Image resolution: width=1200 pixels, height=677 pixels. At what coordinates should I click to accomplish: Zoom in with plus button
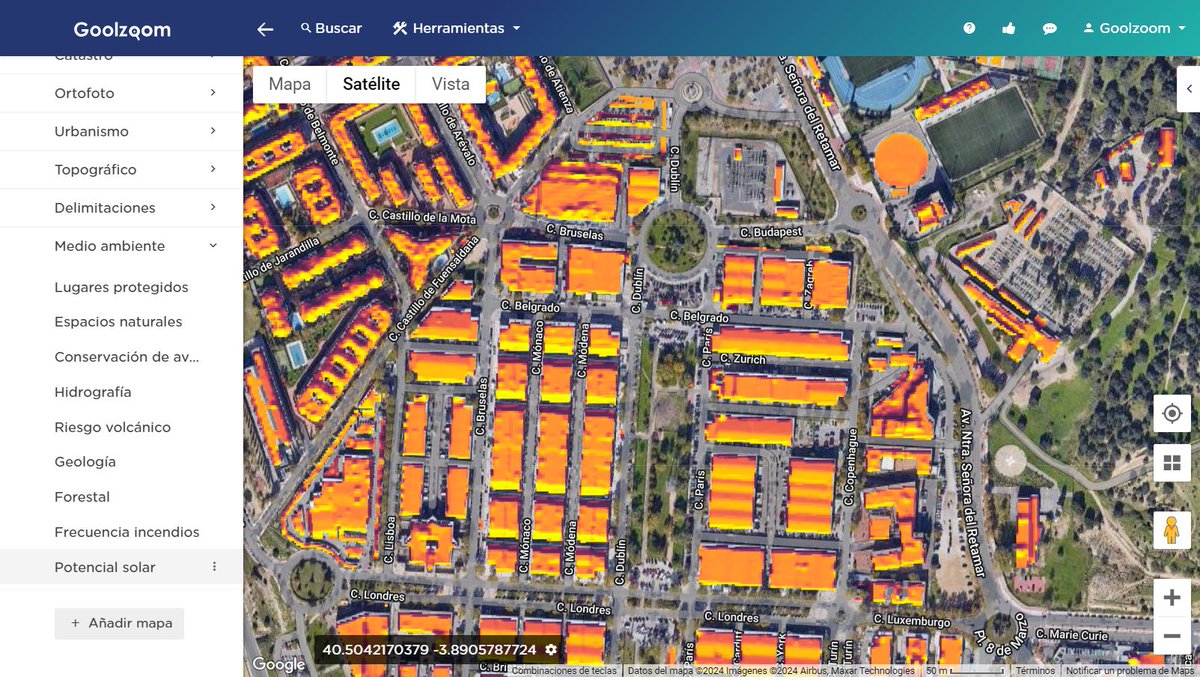tap(1172, 598)
